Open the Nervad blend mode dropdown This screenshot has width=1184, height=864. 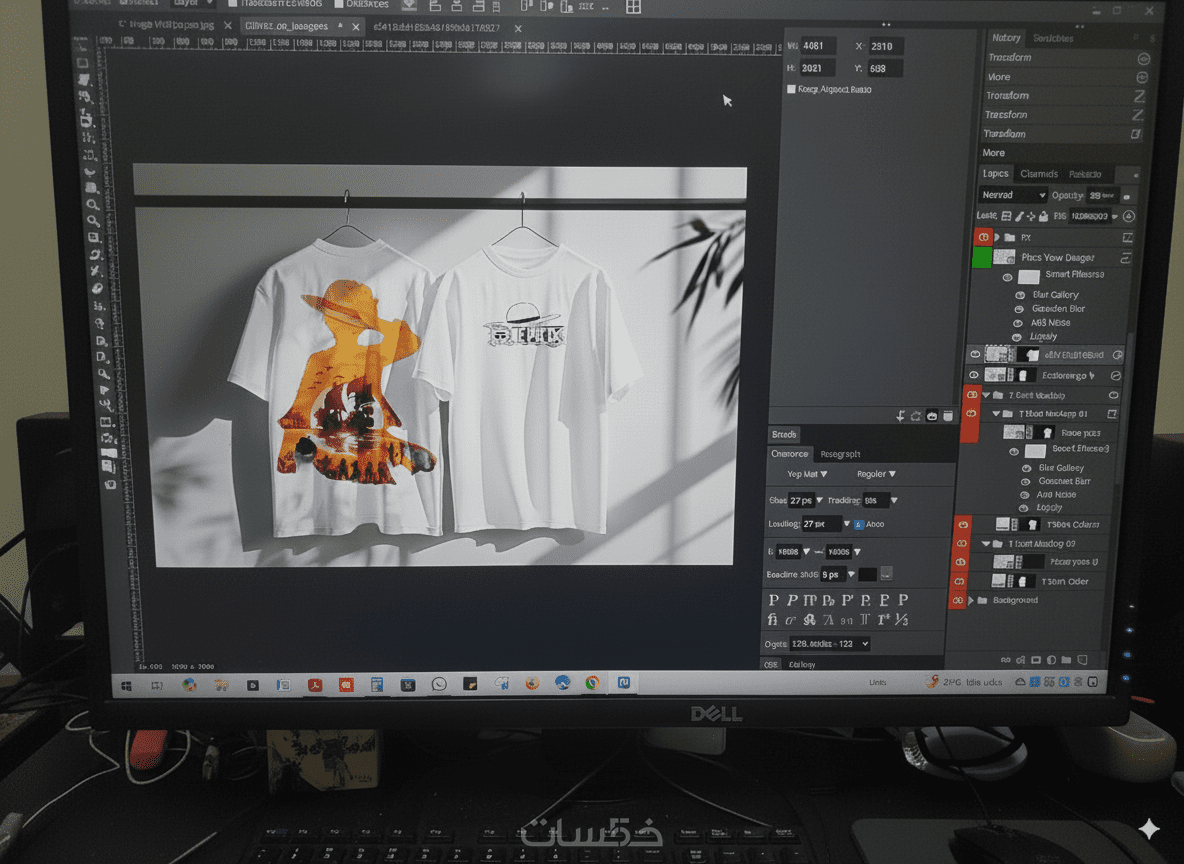tap(1013, 195)
